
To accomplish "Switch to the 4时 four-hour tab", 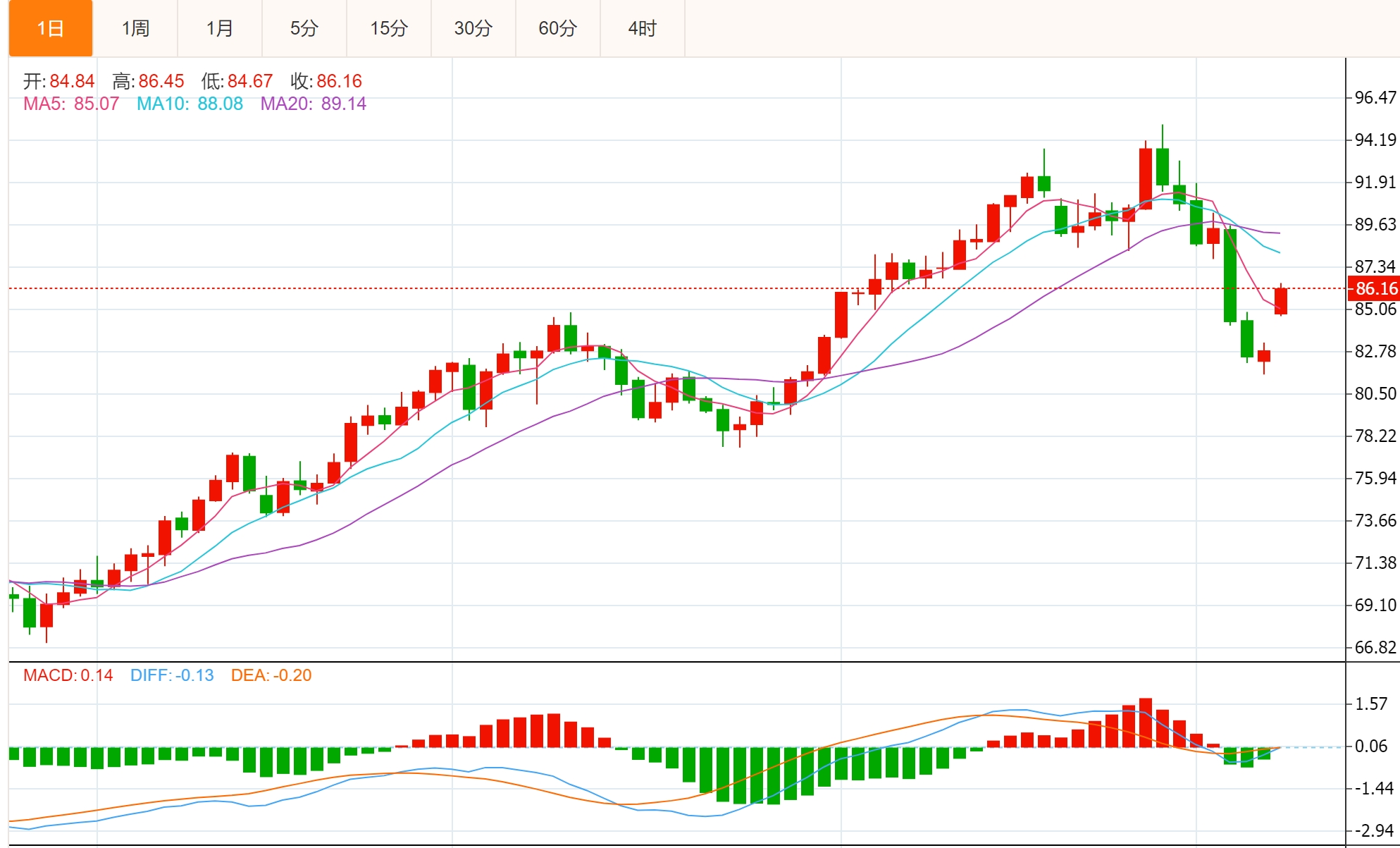I will tap(643, 28).
